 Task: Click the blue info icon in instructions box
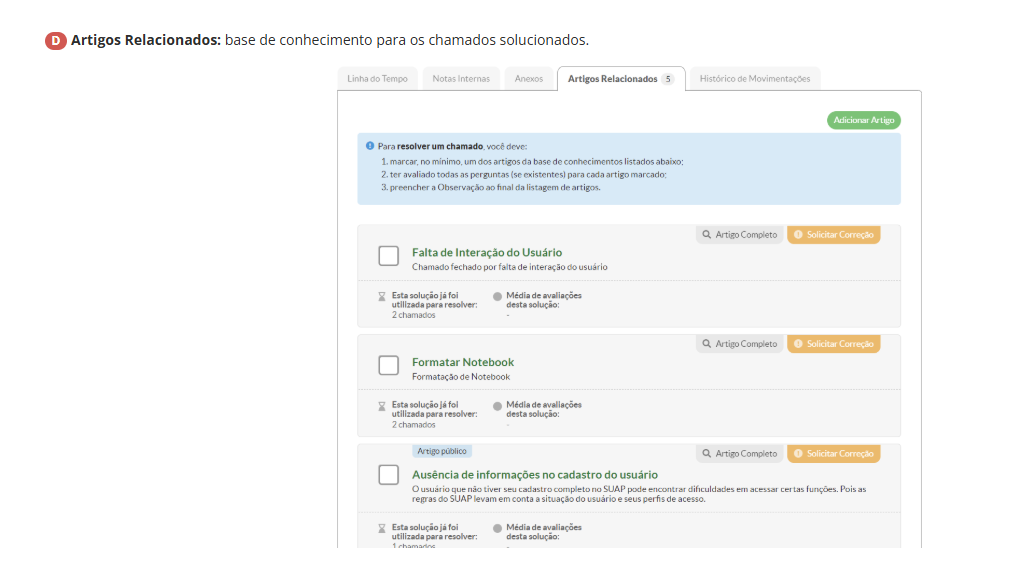[370, 146]
